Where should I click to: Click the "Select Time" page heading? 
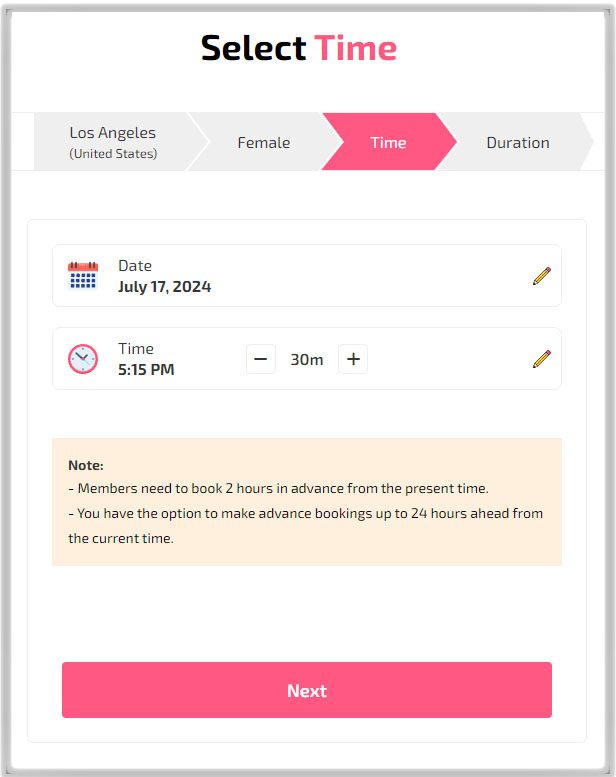point(298,47)
